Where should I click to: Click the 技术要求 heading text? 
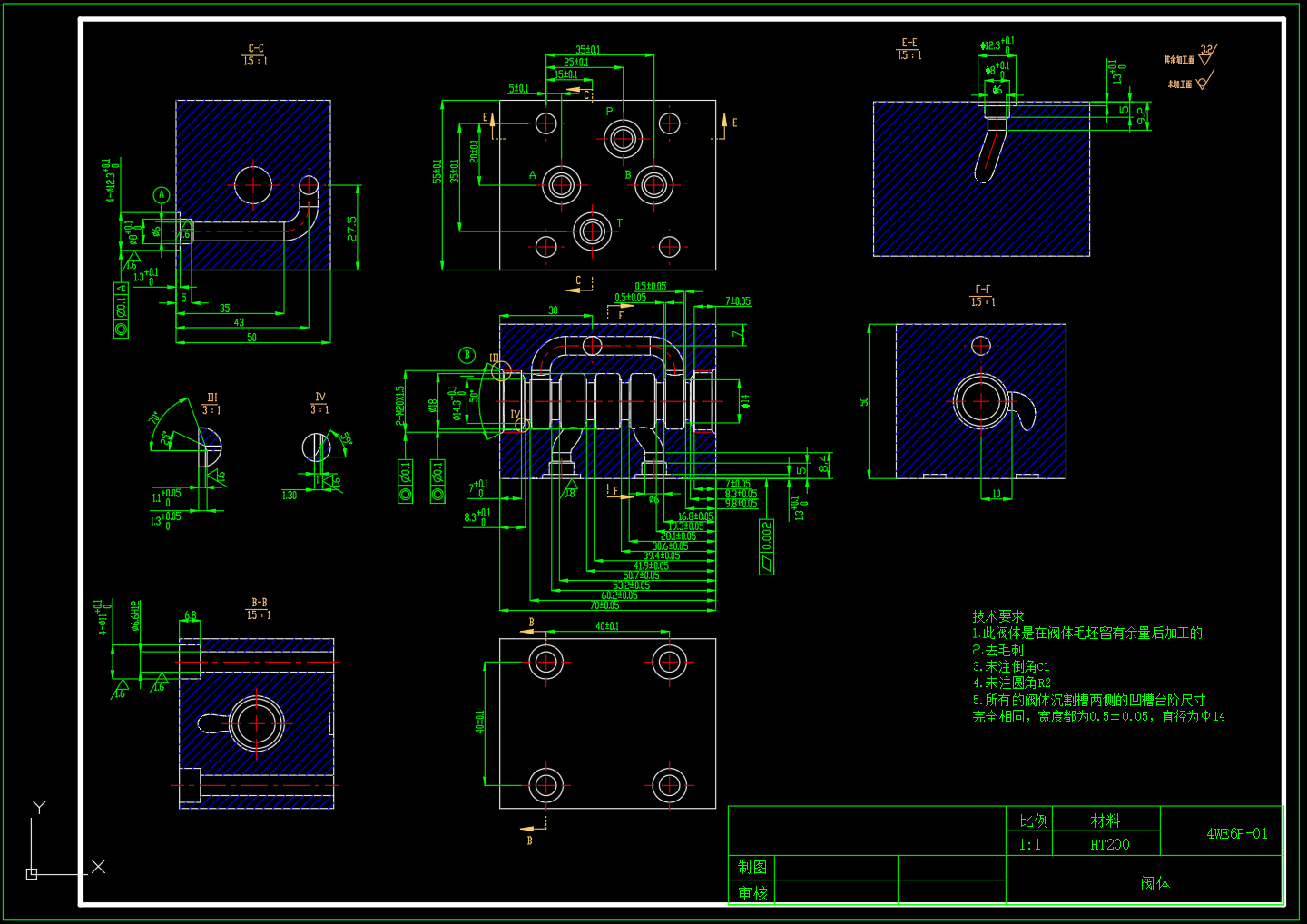tap(997, 616)
